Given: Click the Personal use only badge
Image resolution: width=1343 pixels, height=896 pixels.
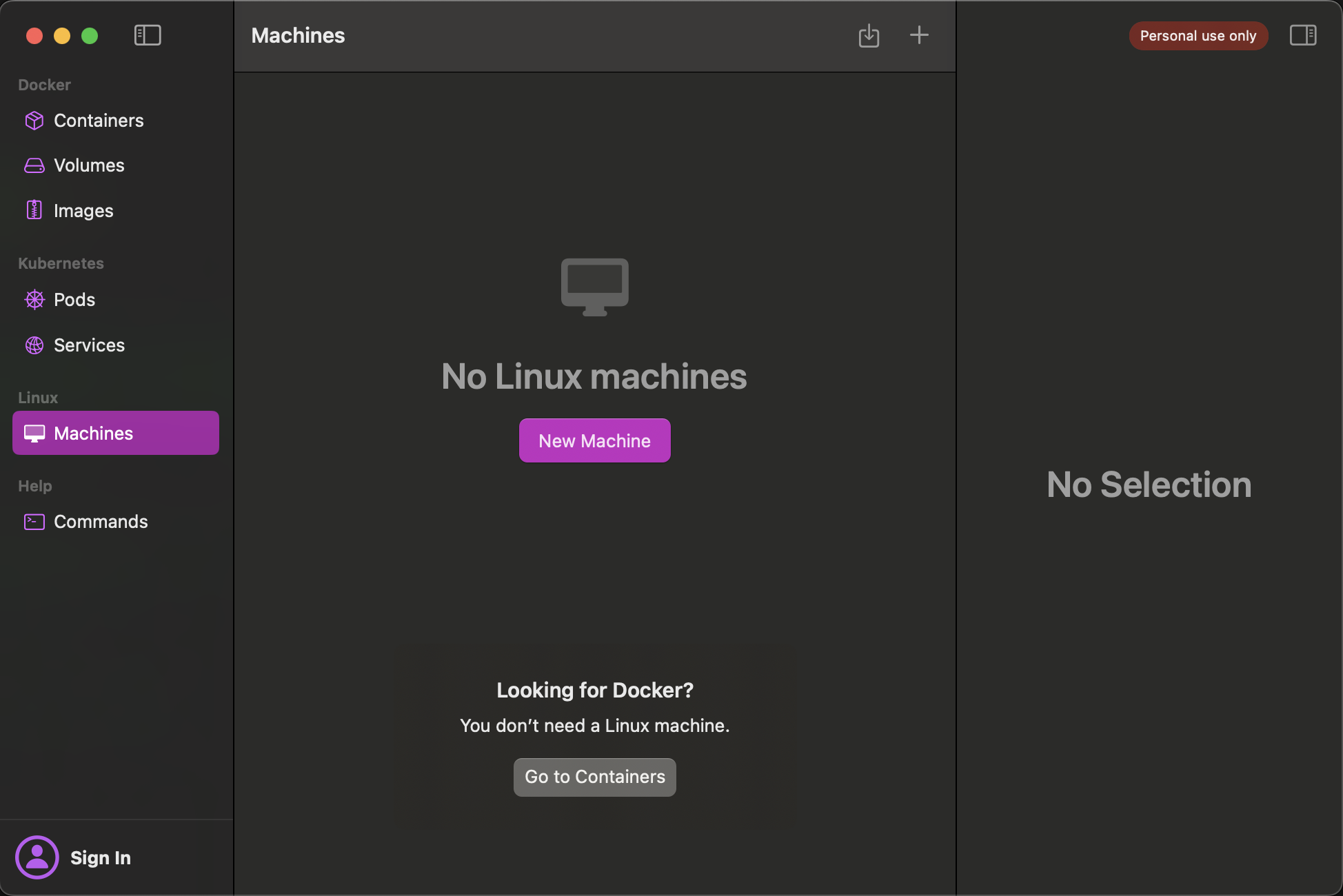Looking at the screenshot, I should [x=1198, y=36].
